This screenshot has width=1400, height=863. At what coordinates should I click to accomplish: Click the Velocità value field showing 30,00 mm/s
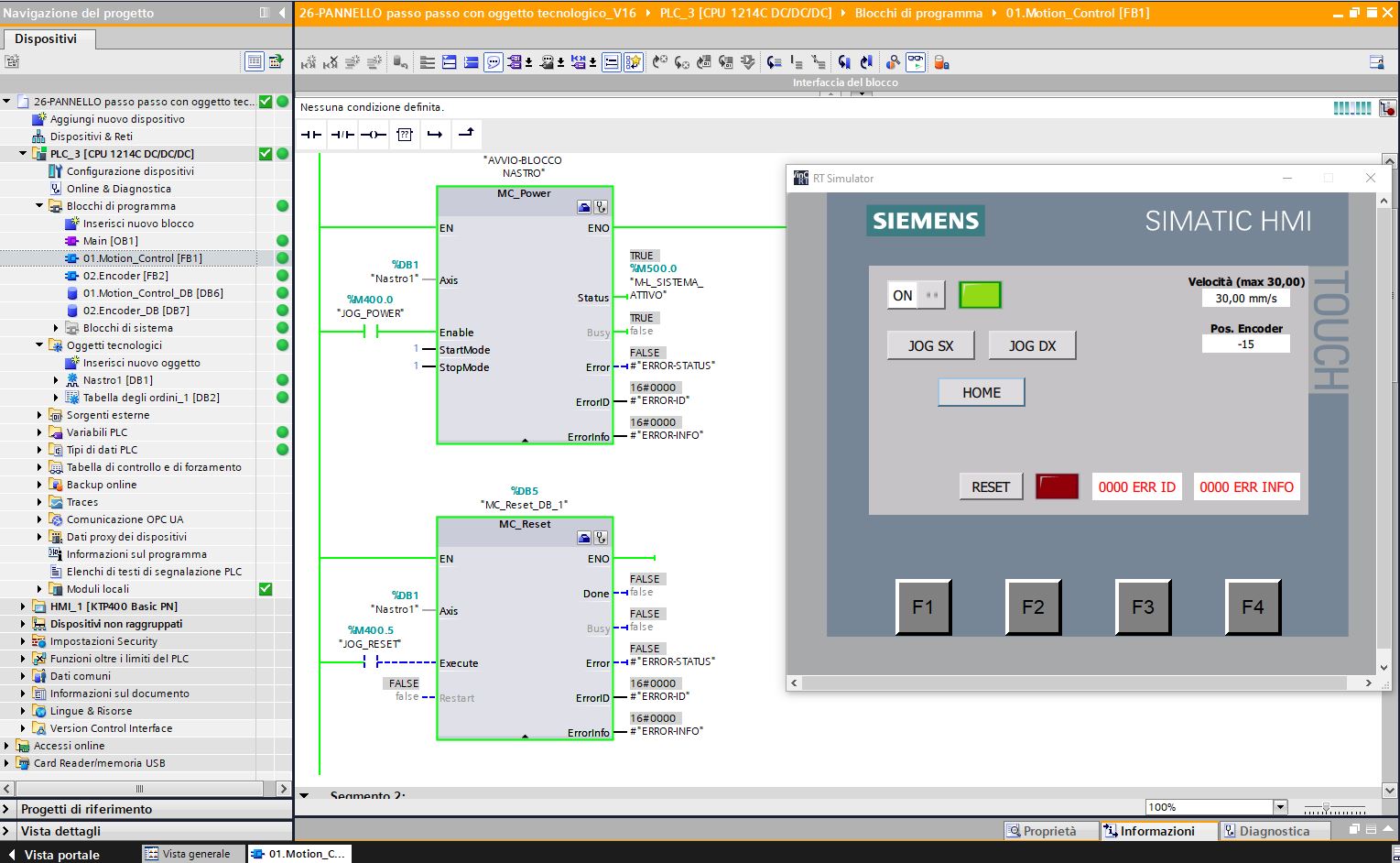(x=1245, y=297)
